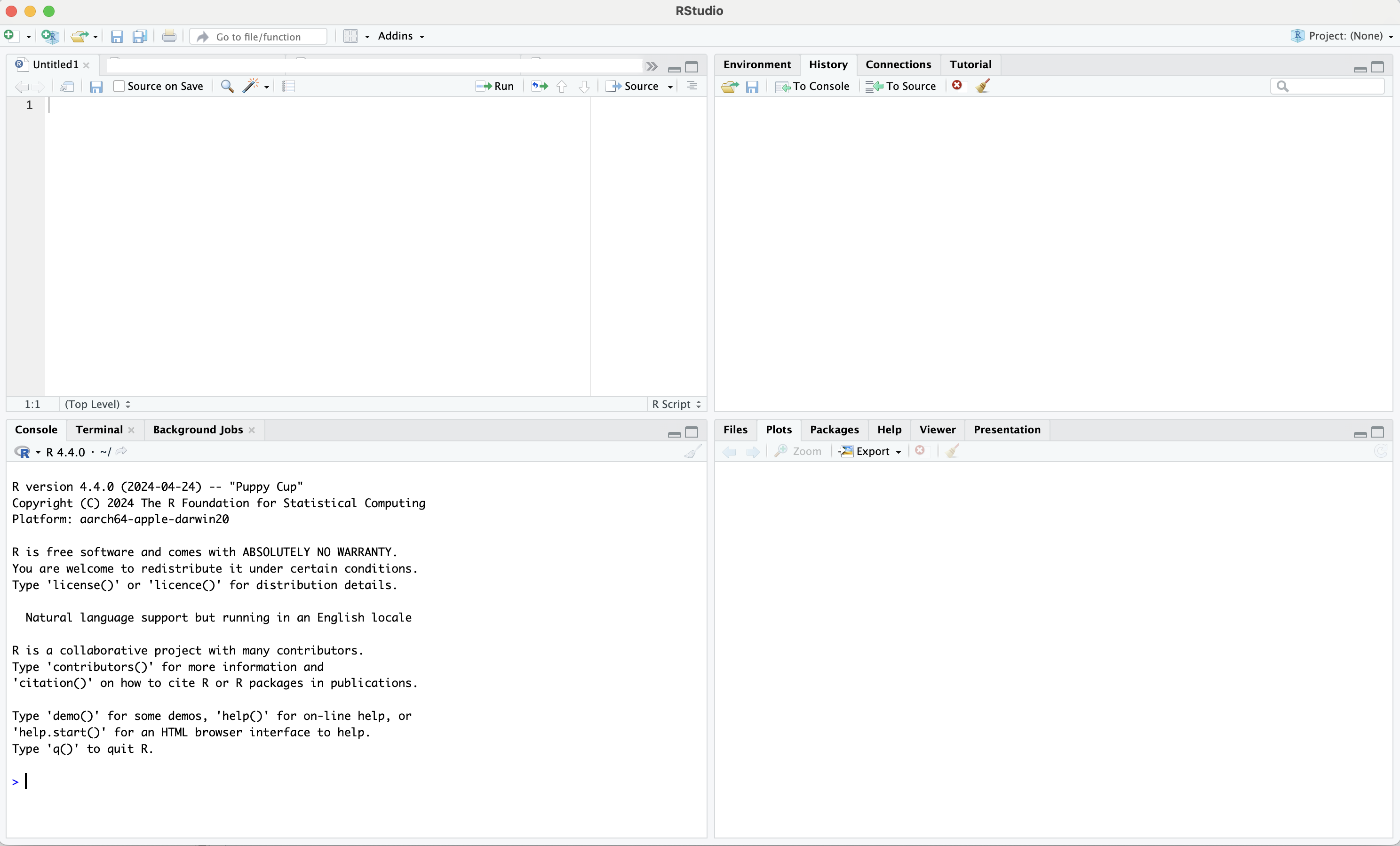Click the editor Save document icon
This screenshot has width=1400, height=846.
pyautogui.click(x=96, y=87)
